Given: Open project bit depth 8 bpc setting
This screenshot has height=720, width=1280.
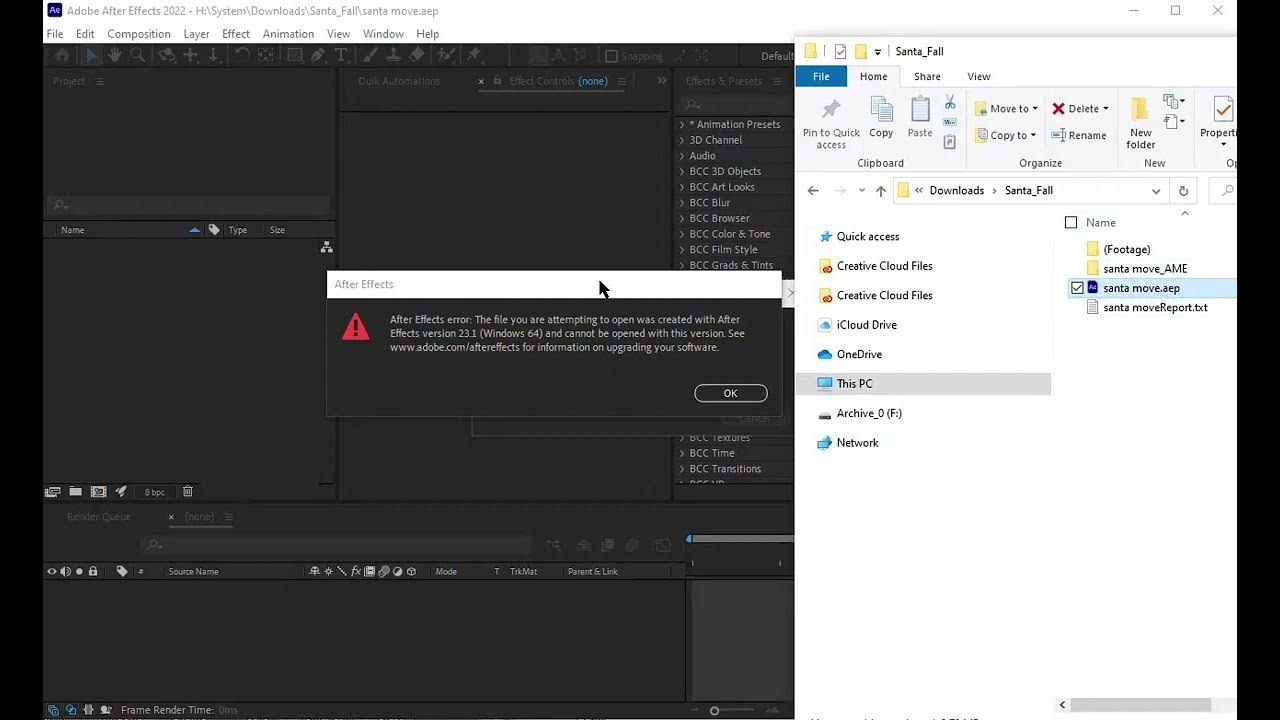Looking at the screenshot, I should pyautogui.click(x=155, y=492).
